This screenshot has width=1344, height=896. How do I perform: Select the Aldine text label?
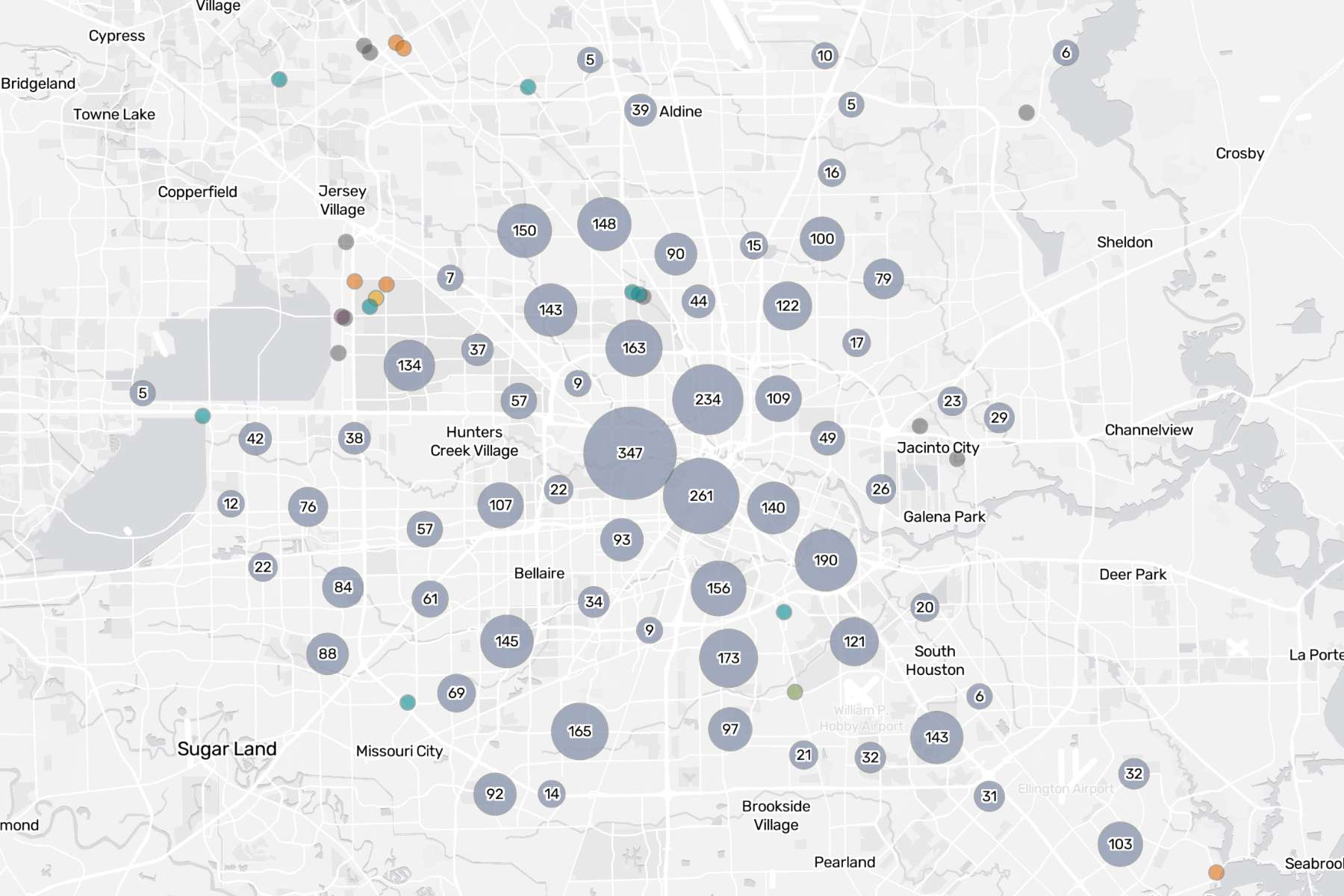(x=681, y=112)
